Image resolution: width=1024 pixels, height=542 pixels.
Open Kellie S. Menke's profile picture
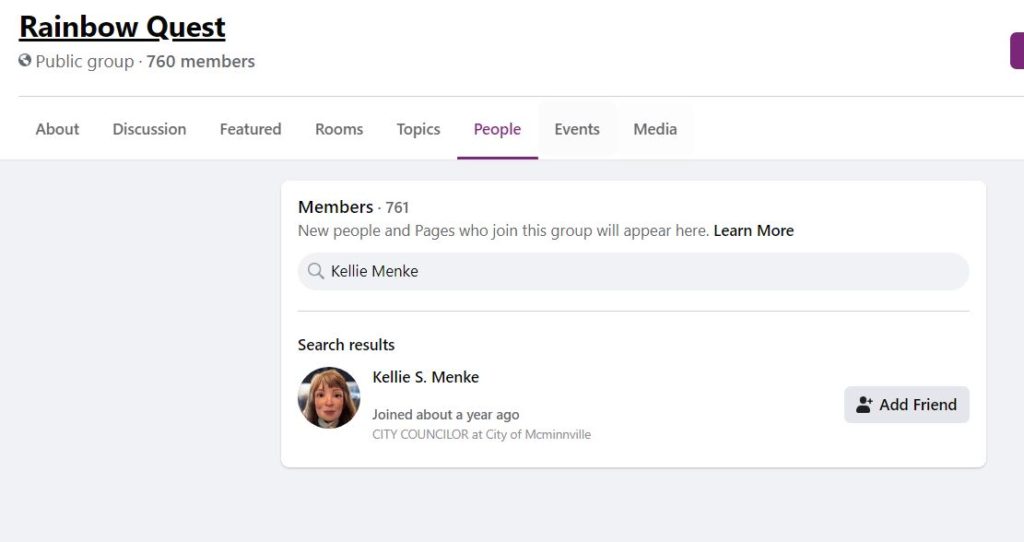(329, 398)
